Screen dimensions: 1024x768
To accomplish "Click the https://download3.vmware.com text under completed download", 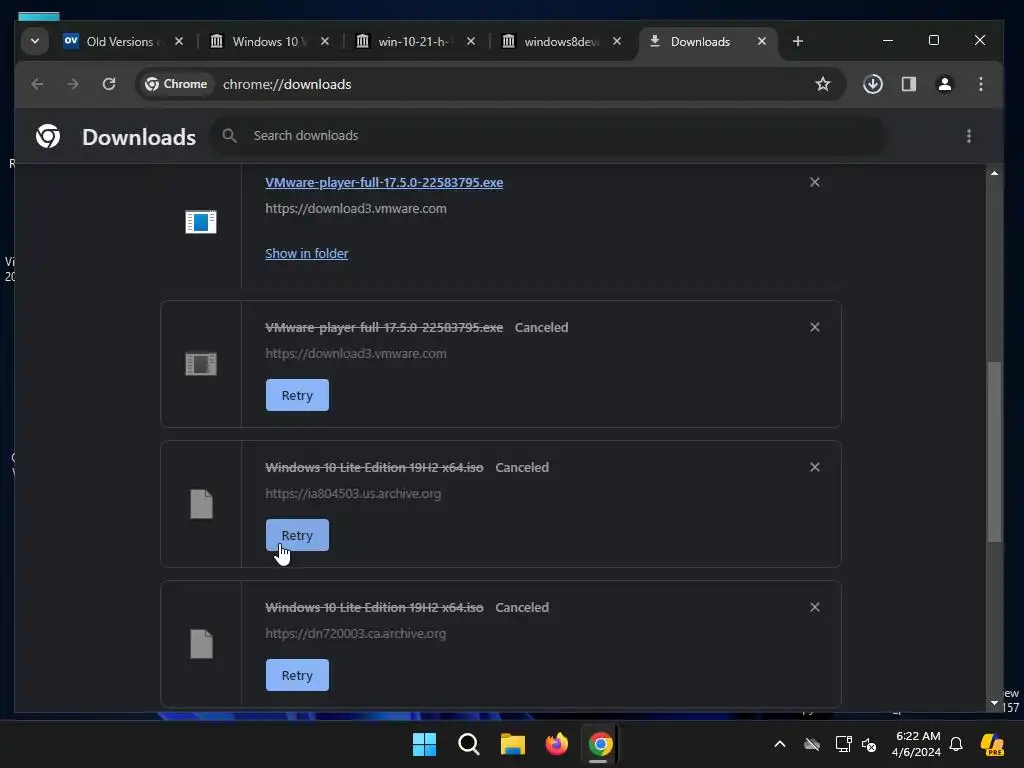I will click(356, 209).
